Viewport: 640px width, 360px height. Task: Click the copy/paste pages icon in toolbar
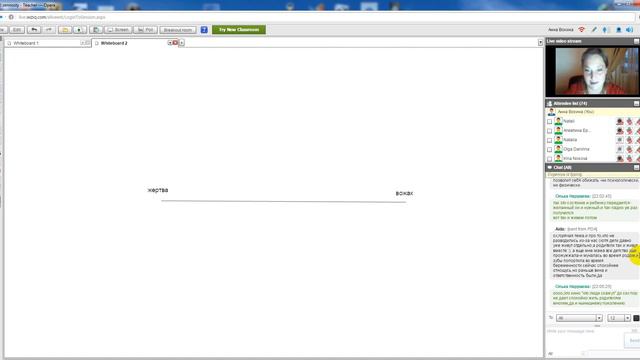tap(96, 30)
